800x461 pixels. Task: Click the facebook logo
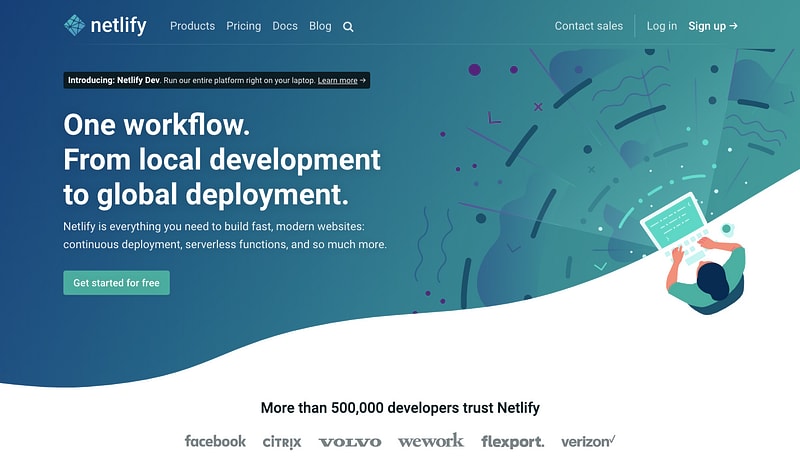pyautogui.click(x=215, y=441)
